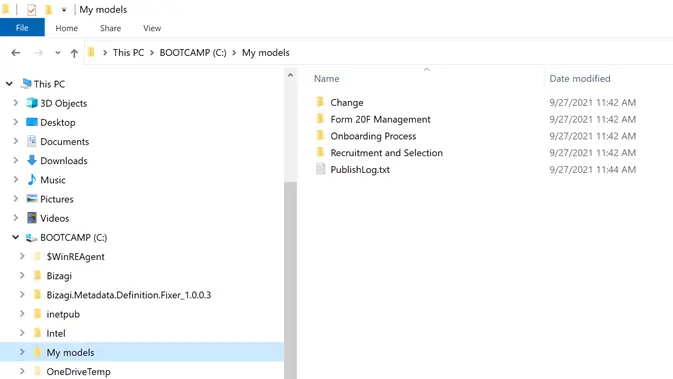Open chevron after This PC in address bar
The image size is (673, 379).
152,53
